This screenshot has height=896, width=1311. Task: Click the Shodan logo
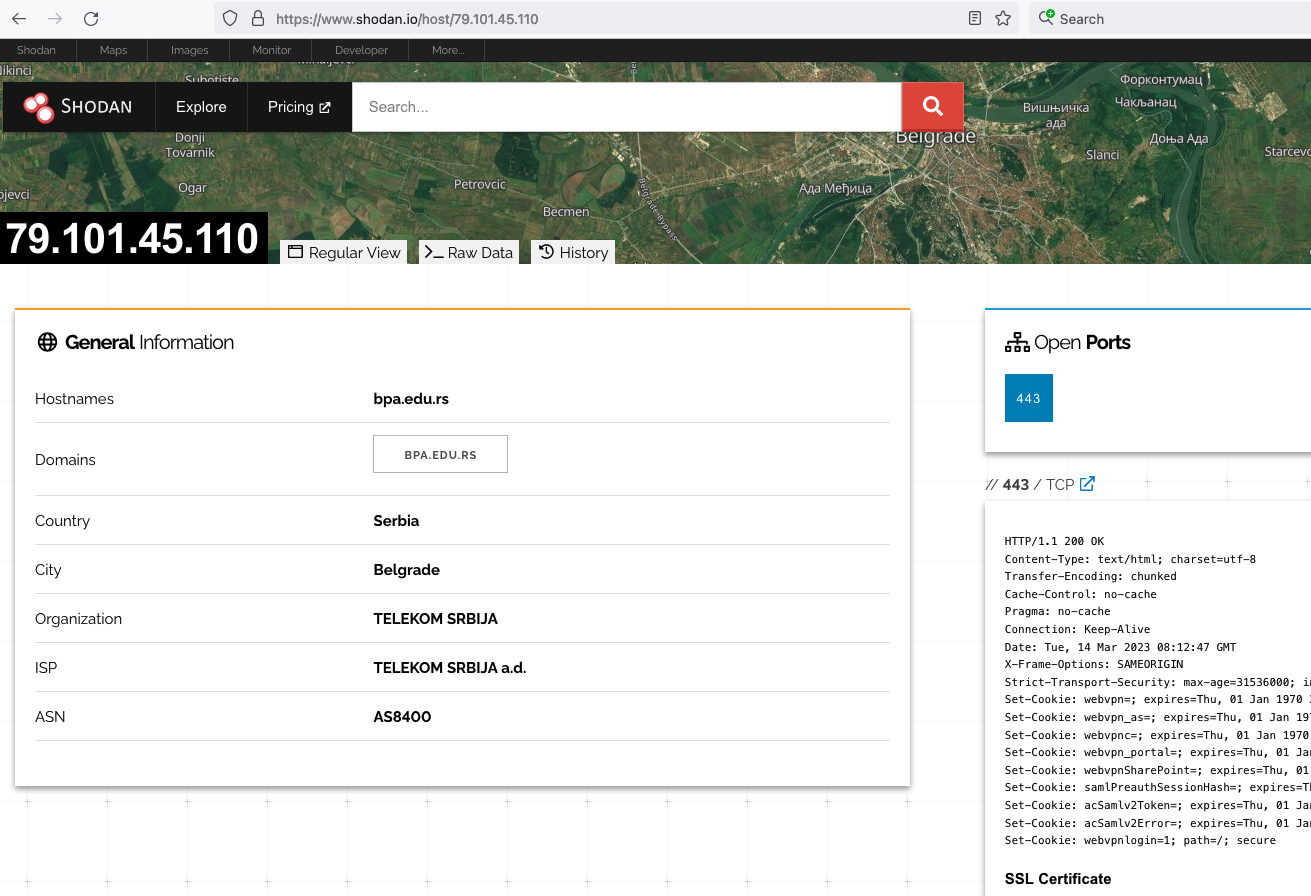(79, 107)
